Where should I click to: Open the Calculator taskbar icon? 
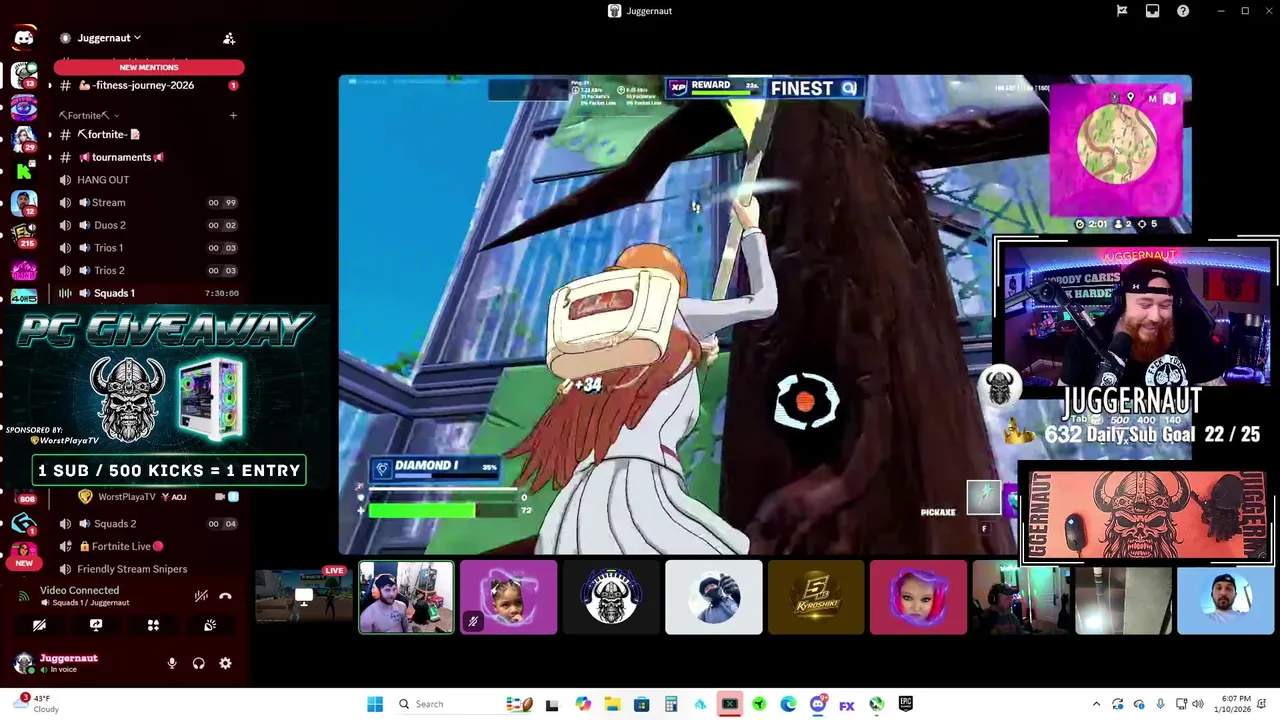point(671,704)
